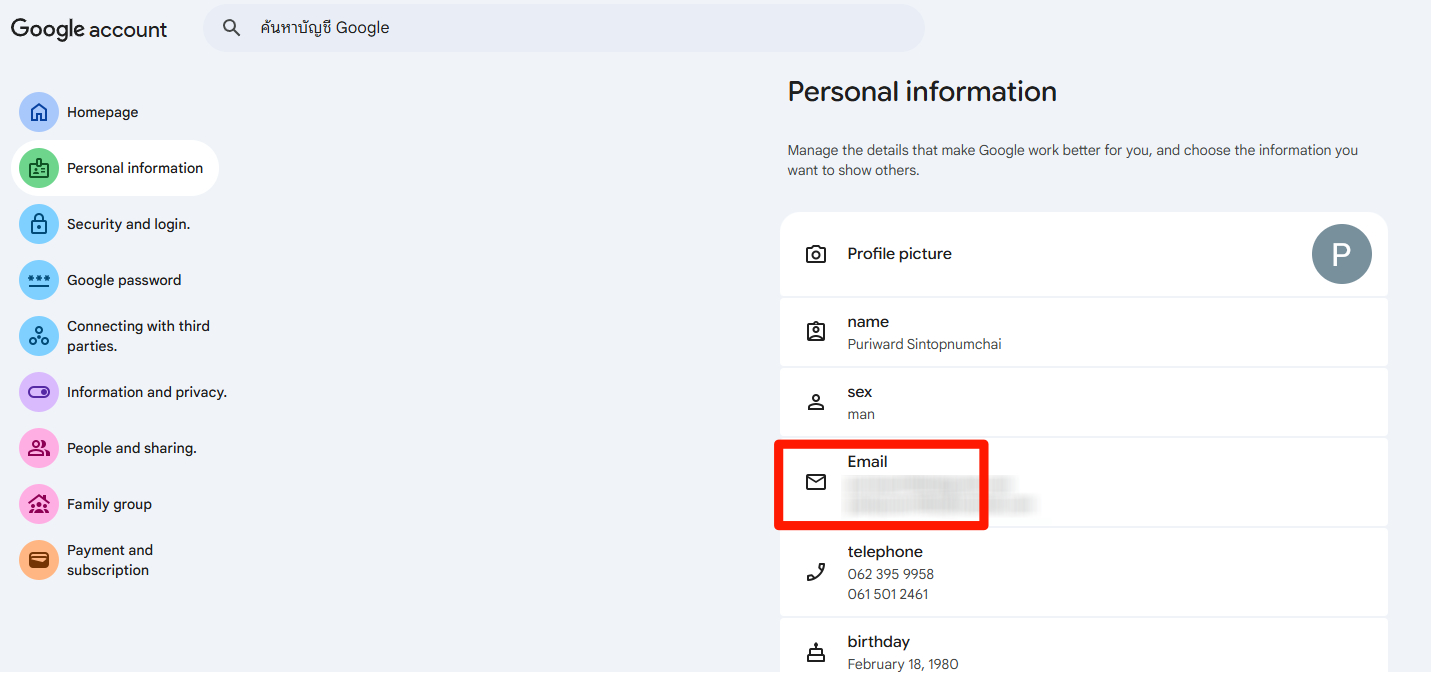Open the camera icon on Profile picture row

(x=816, y=254)
